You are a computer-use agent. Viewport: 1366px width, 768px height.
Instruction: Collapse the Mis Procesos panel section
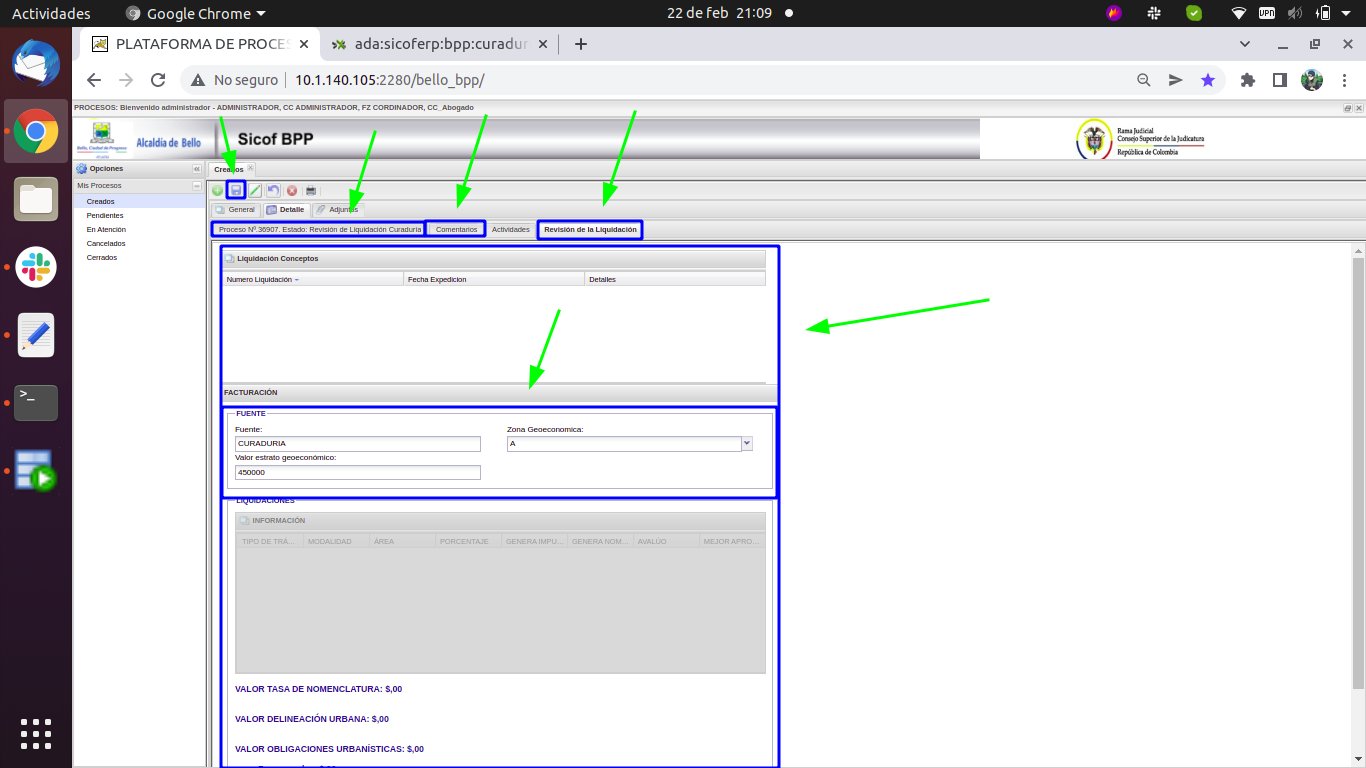pyautogui.click(x=197, y=186)
